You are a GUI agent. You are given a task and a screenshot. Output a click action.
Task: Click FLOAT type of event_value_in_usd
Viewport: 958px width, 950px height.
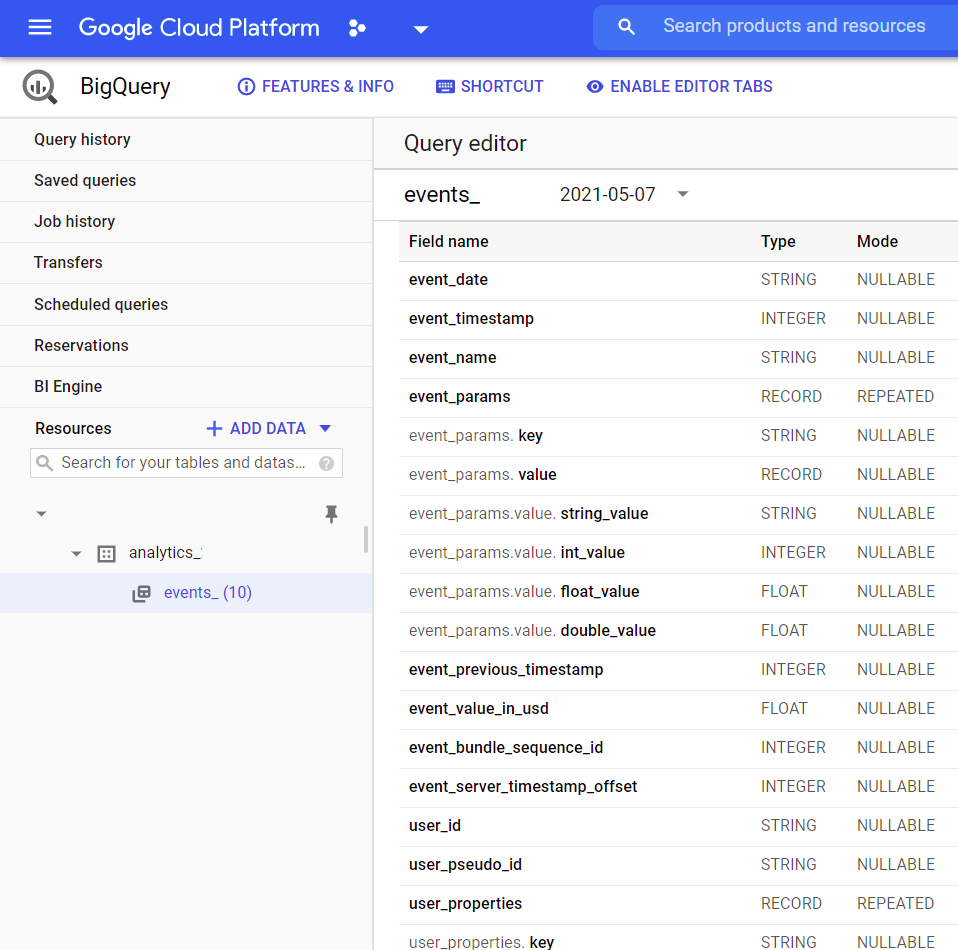pyautogui.click(x=784, y=709)
